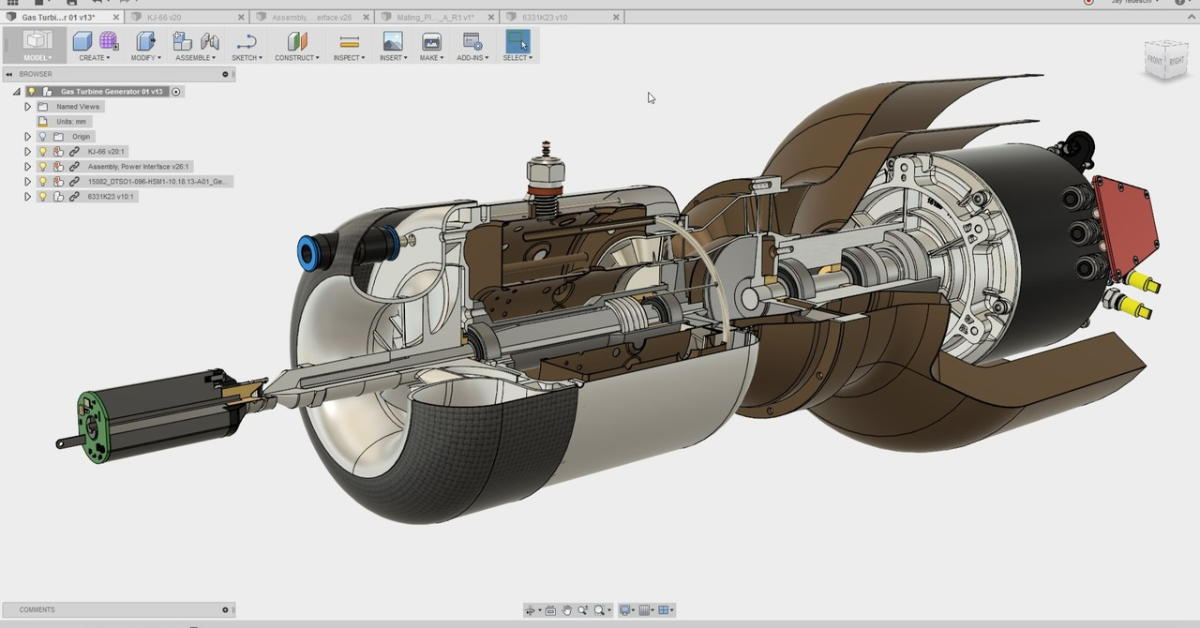
Task: Toggle the 6331K23 v10:1 component visibility
Action: 43,195
